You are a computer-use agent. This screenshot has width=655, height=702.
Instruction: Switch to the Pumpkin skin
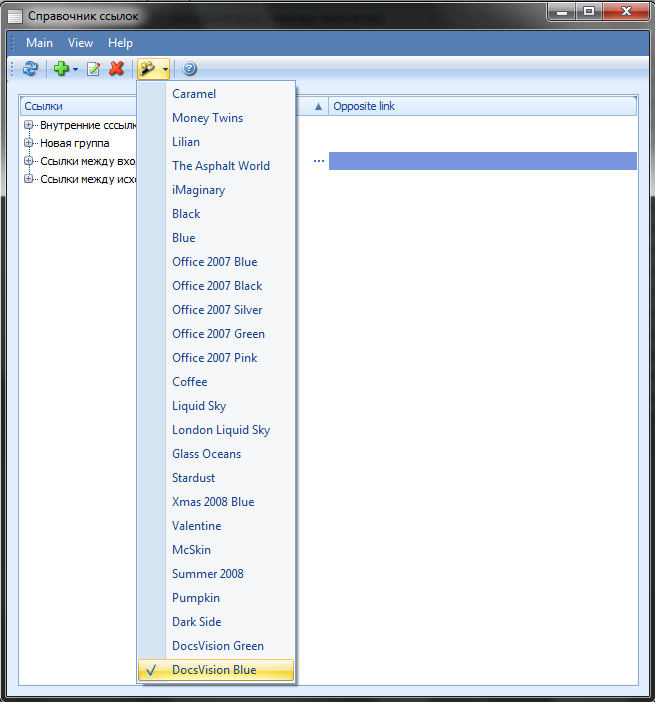[x=216, y=598]
